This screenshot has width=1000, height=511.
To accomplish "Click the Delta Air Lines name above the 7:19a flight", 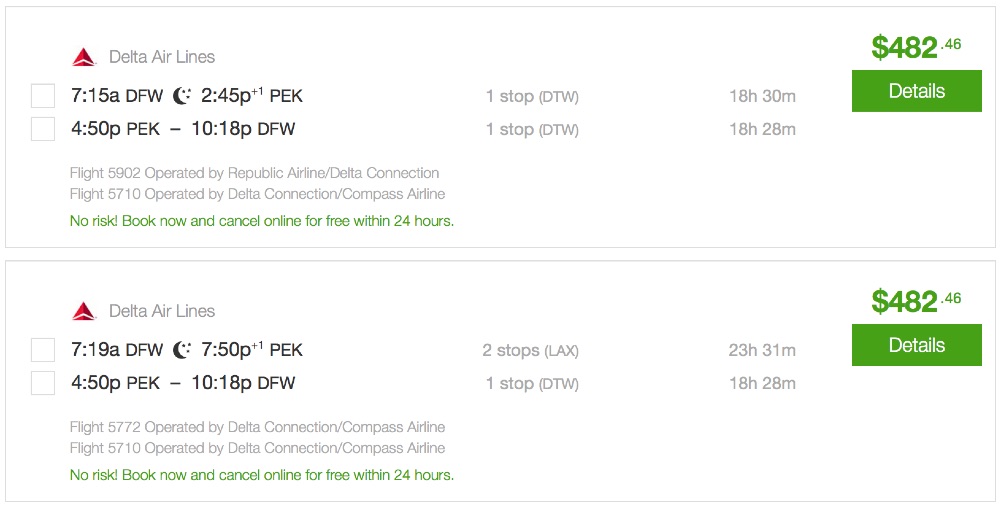I will click(x=162, y=311).
